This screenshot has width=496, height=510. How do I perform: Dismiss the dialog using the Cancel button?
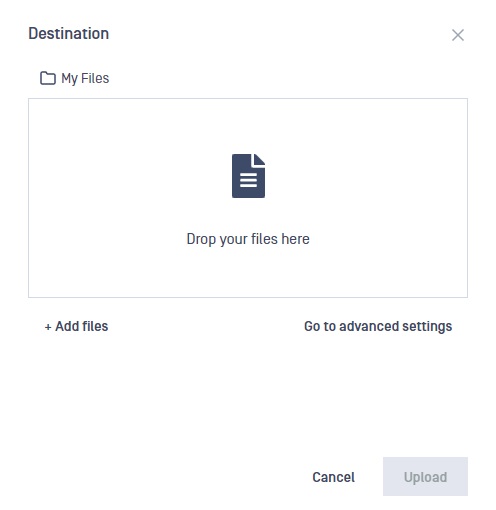pyautogui.click(x=333, y=477)
